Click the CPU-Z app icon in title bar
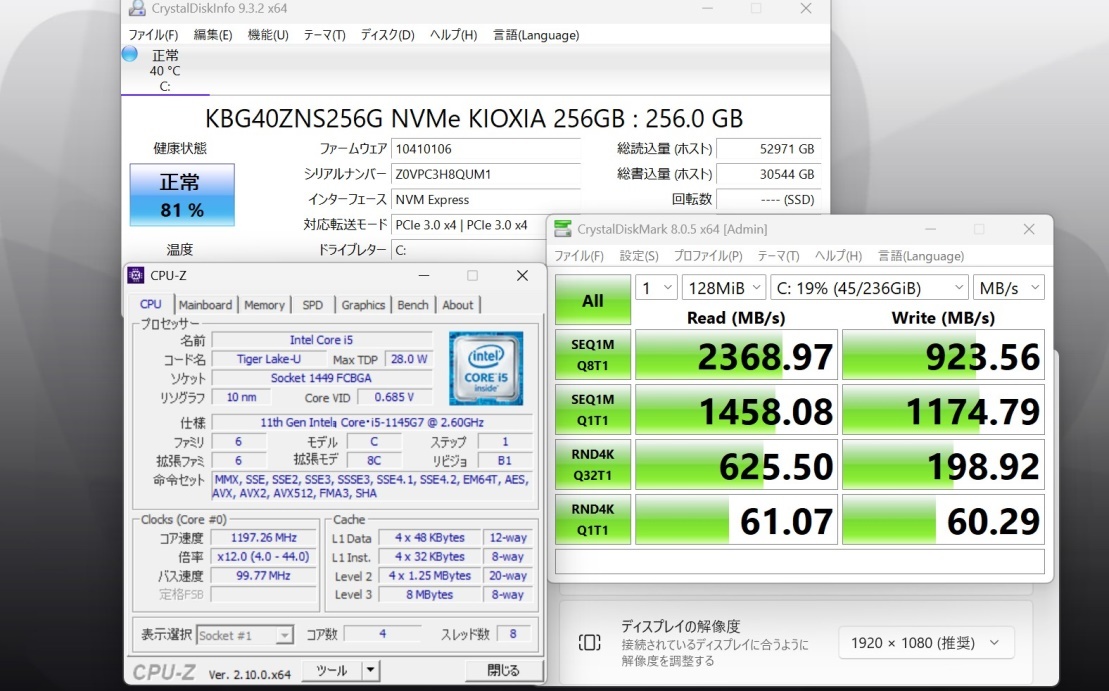 pyautogui.click(x=136, y=275)
